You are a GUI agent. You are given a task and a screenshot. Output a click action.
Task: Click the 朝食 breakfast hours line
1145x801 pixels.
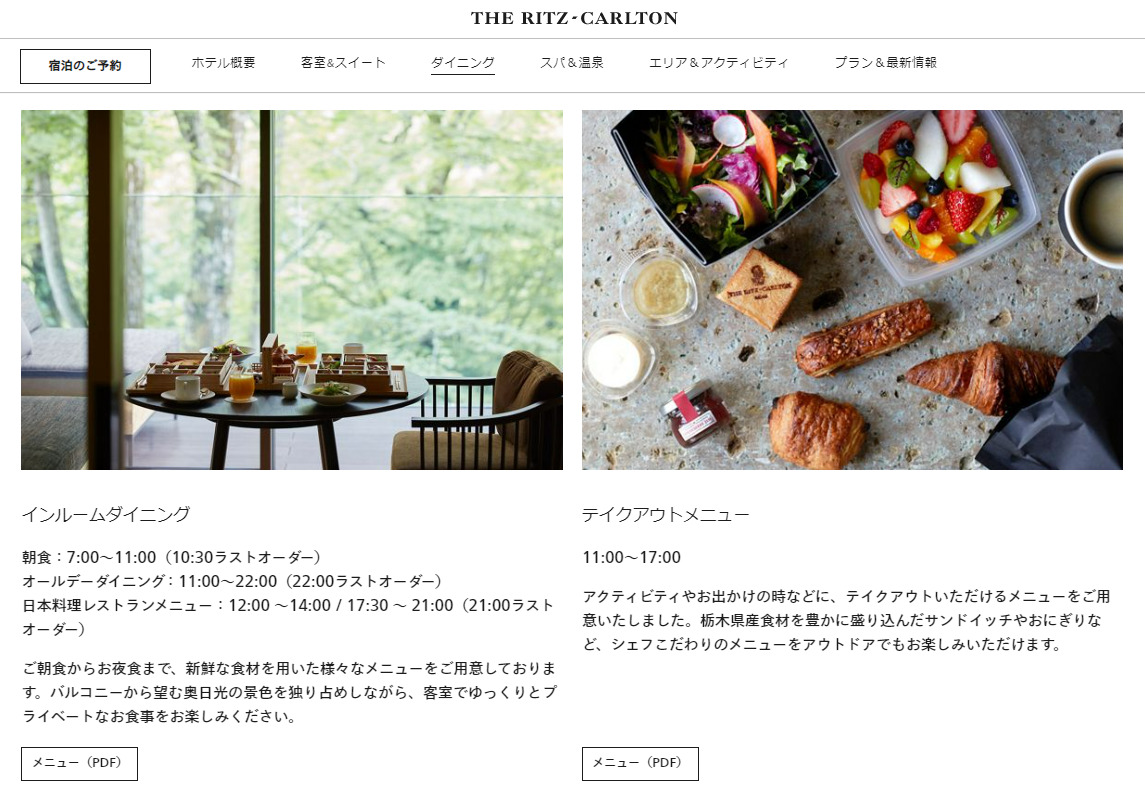172,558
